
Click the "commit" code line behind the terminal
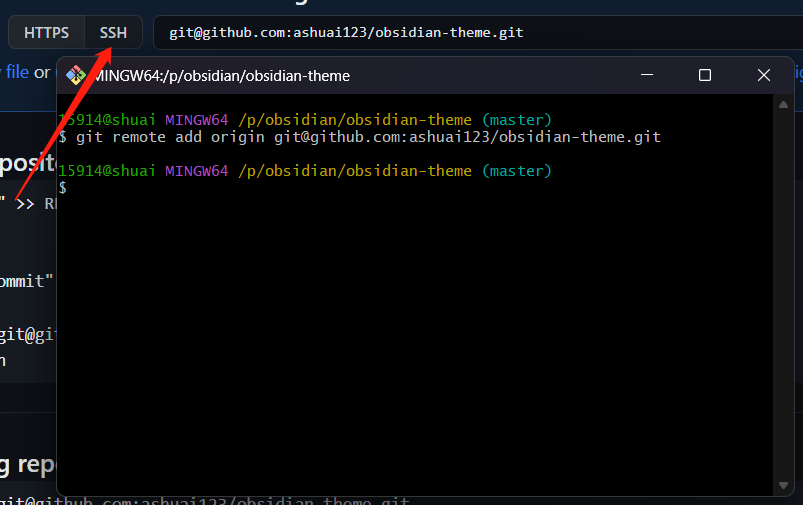pos(24,281)
